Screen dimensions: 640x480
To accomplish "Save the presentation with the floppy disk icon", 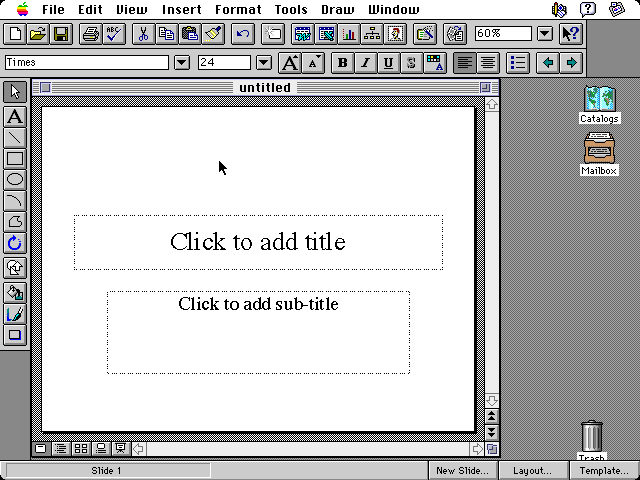I will pos(61,34).
